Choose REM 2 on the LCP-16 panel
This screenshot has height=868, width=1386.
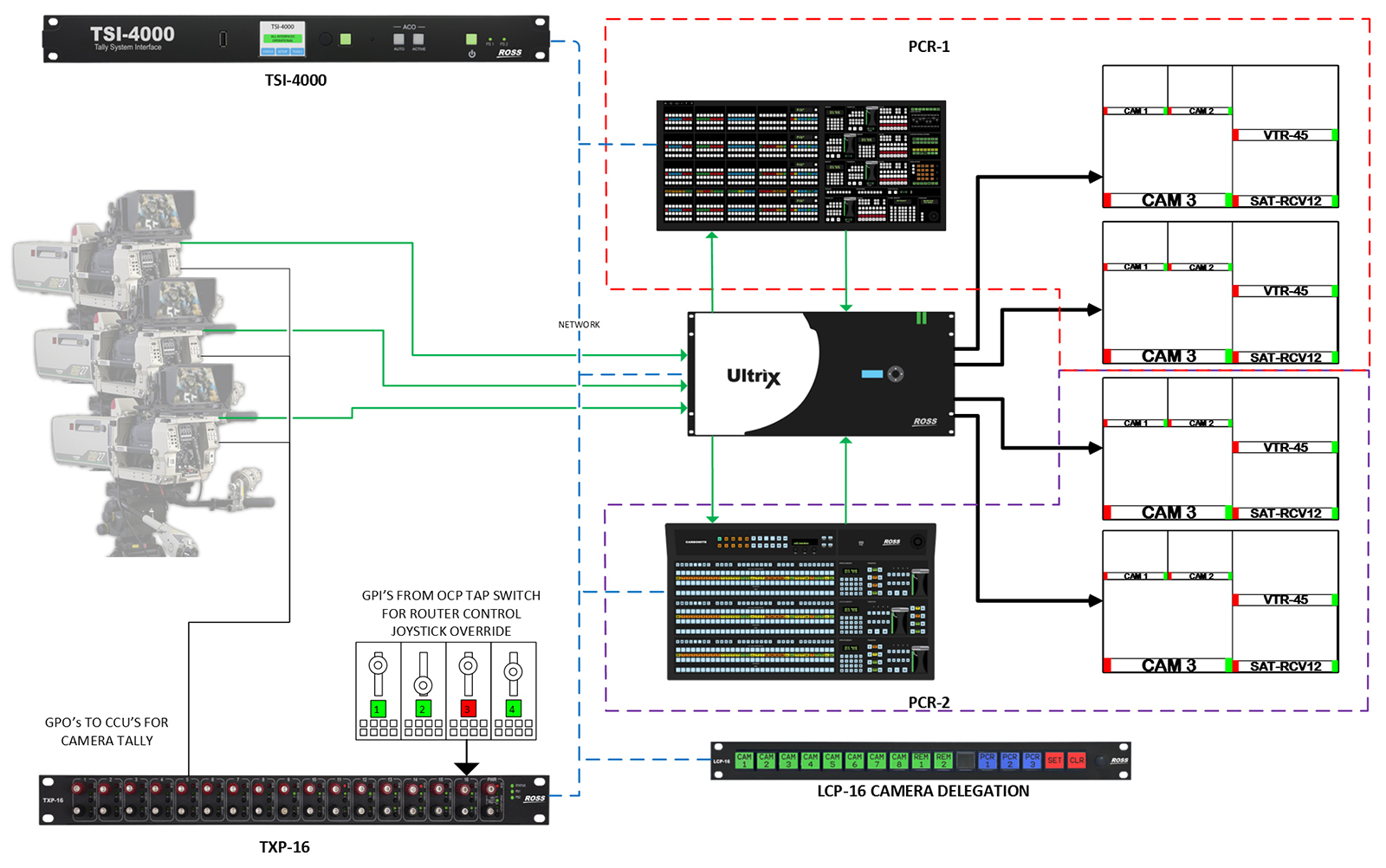(x=943, y=761)
